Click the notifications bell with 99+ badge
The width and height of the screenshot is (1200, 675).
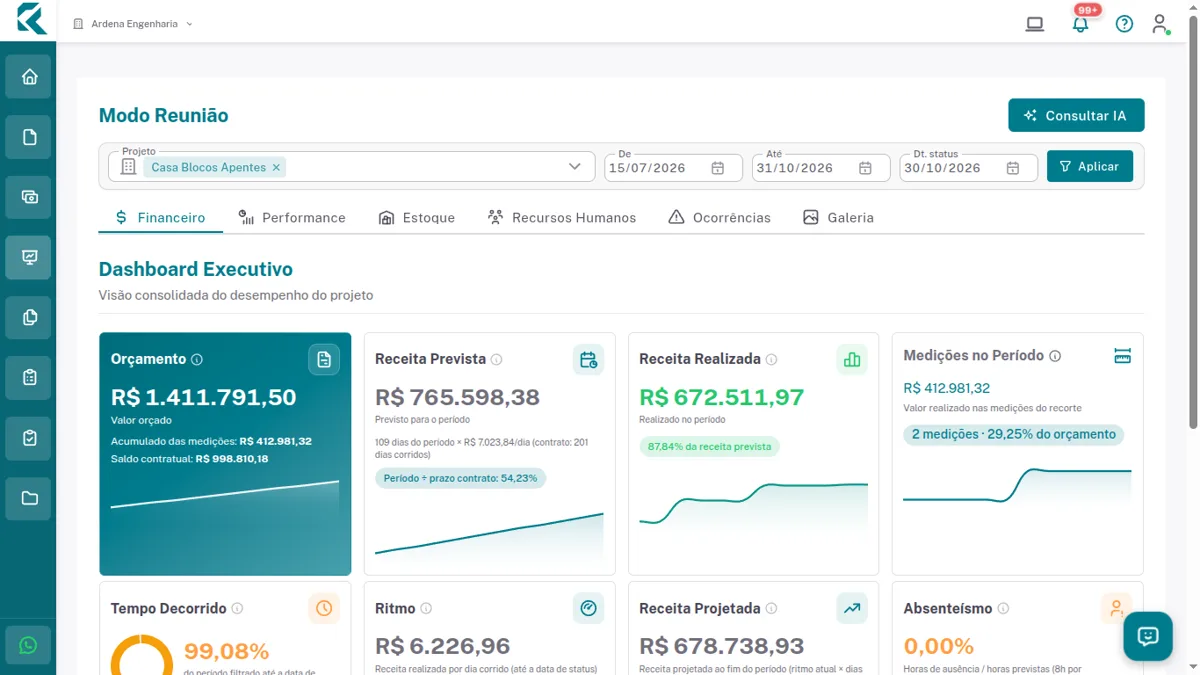(x=1080, y=23)
